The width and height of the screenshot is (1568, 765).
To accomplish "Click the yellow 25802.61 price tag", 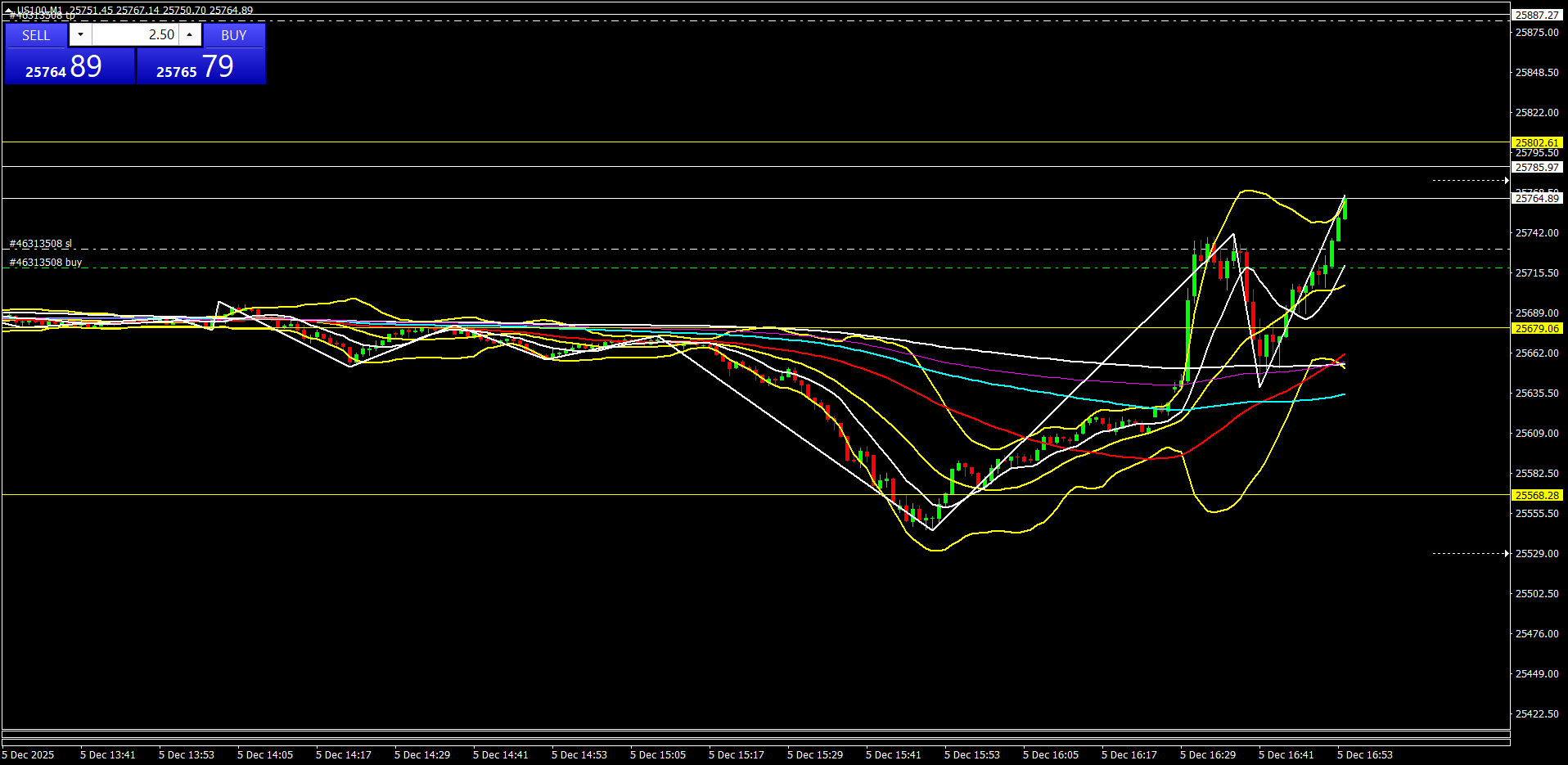I will (1537, 142).
